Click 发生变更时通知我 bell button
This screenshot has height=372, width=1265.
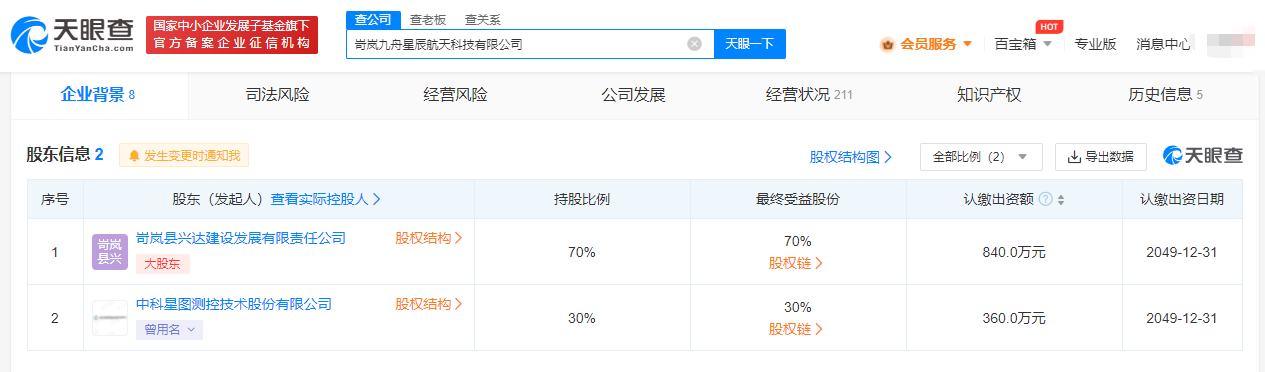pos(184,156)
